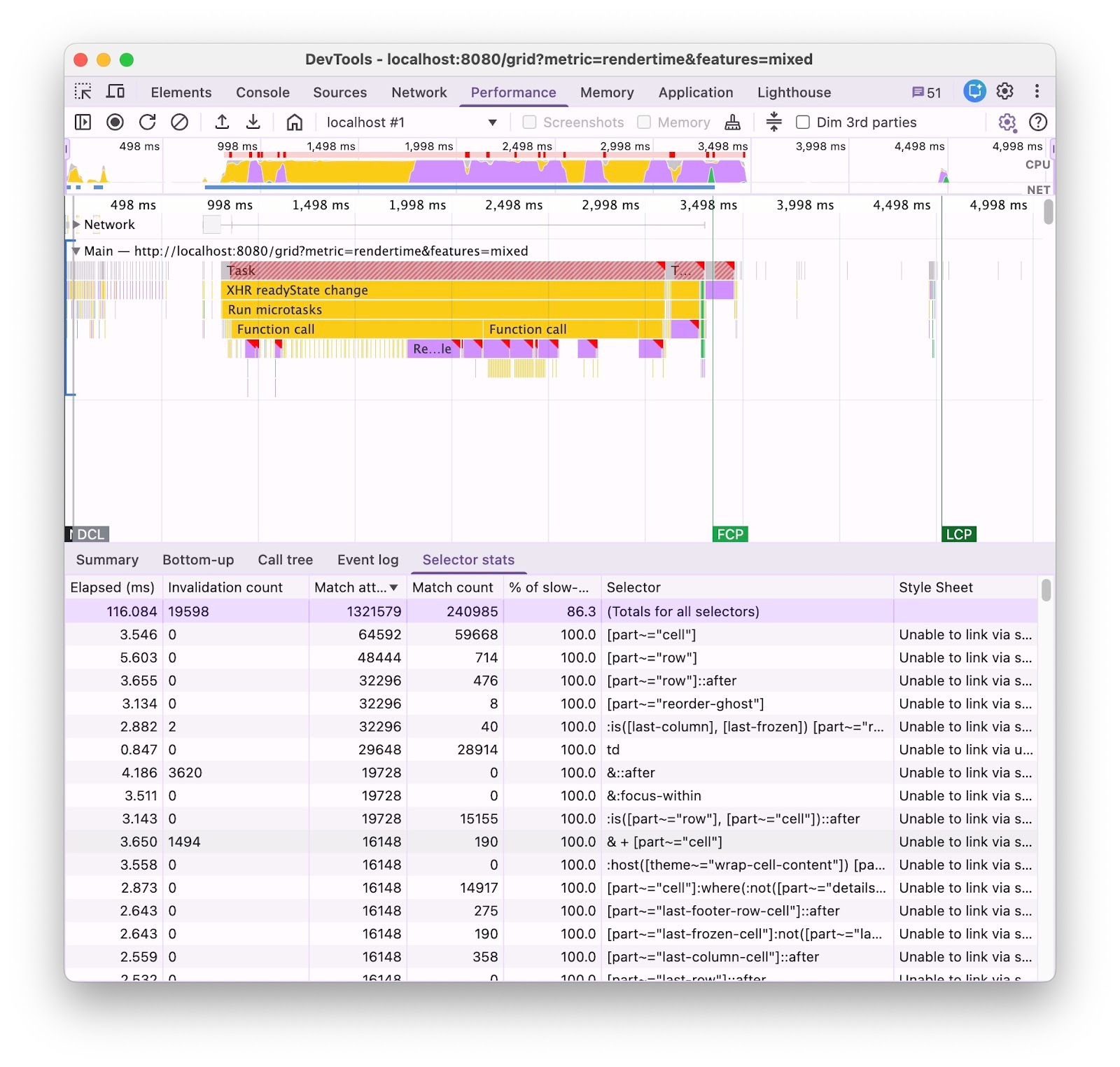Collapse the Main thread track
This screenshot has height=1067, width=1120.
pyautogui.click(x=76, y=251)
